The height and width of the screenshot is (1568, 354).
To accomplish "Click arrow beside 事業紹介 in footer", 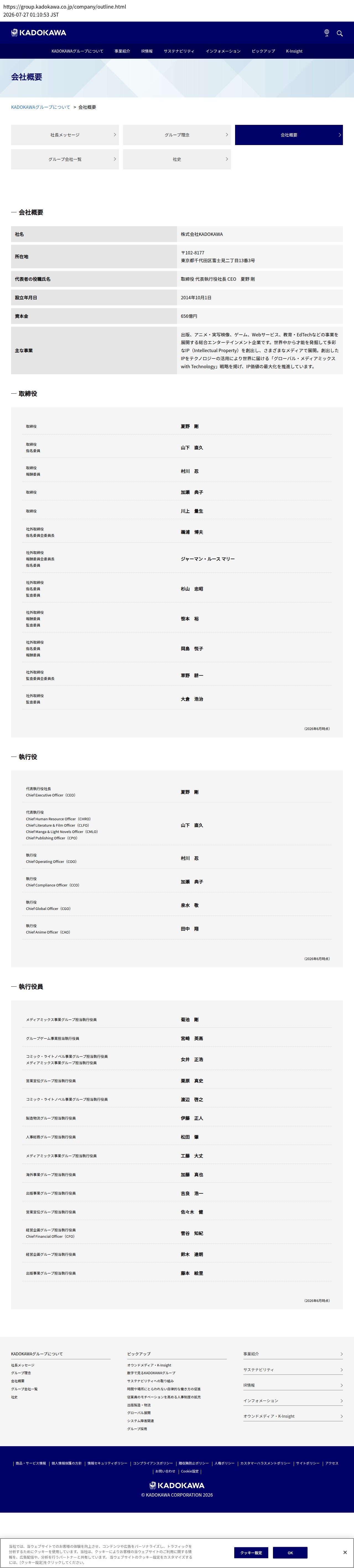I will 341,1354.
